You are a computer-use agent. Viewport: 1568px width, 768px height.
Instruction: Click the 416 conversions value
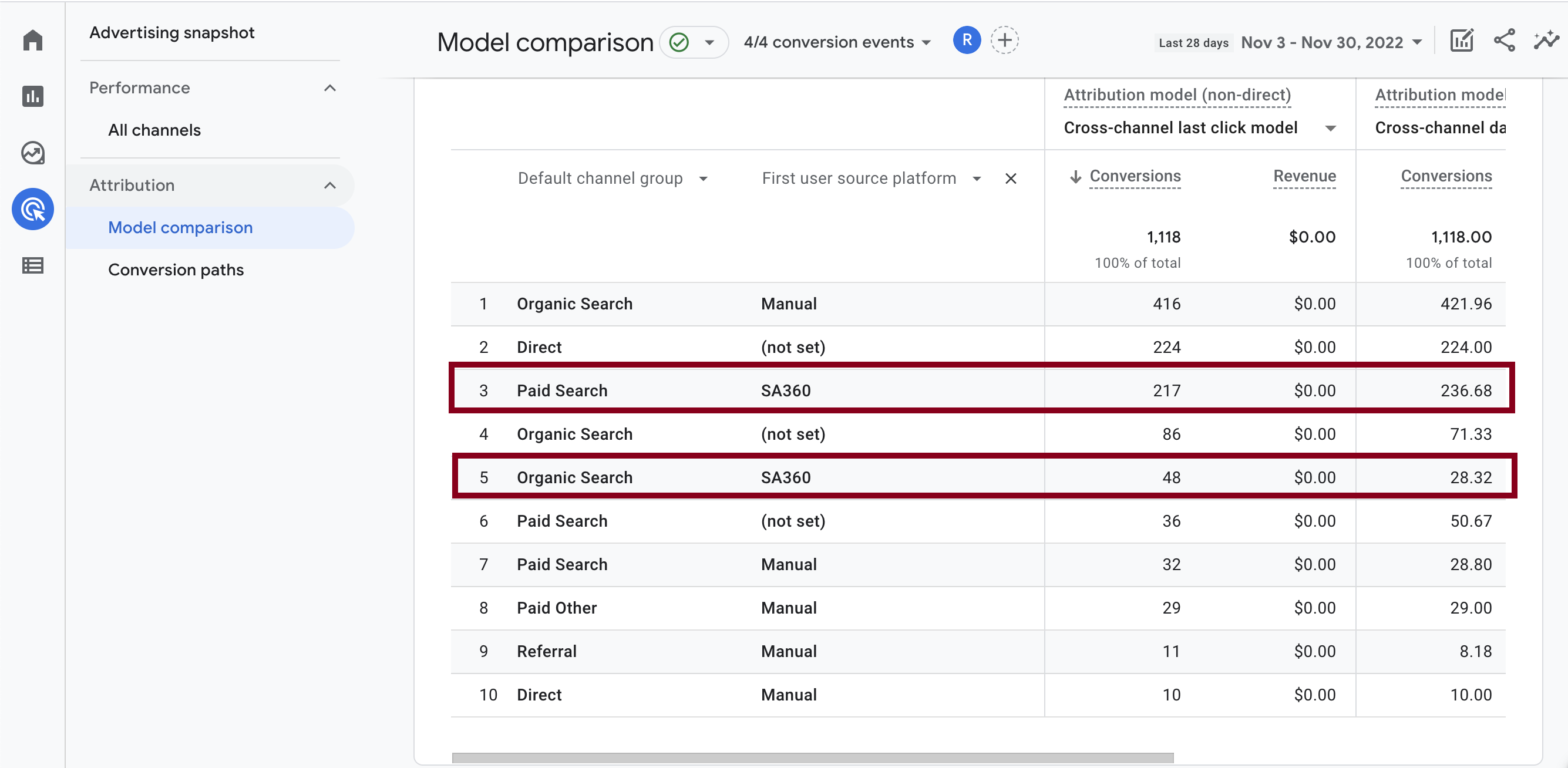(1166, 304)
